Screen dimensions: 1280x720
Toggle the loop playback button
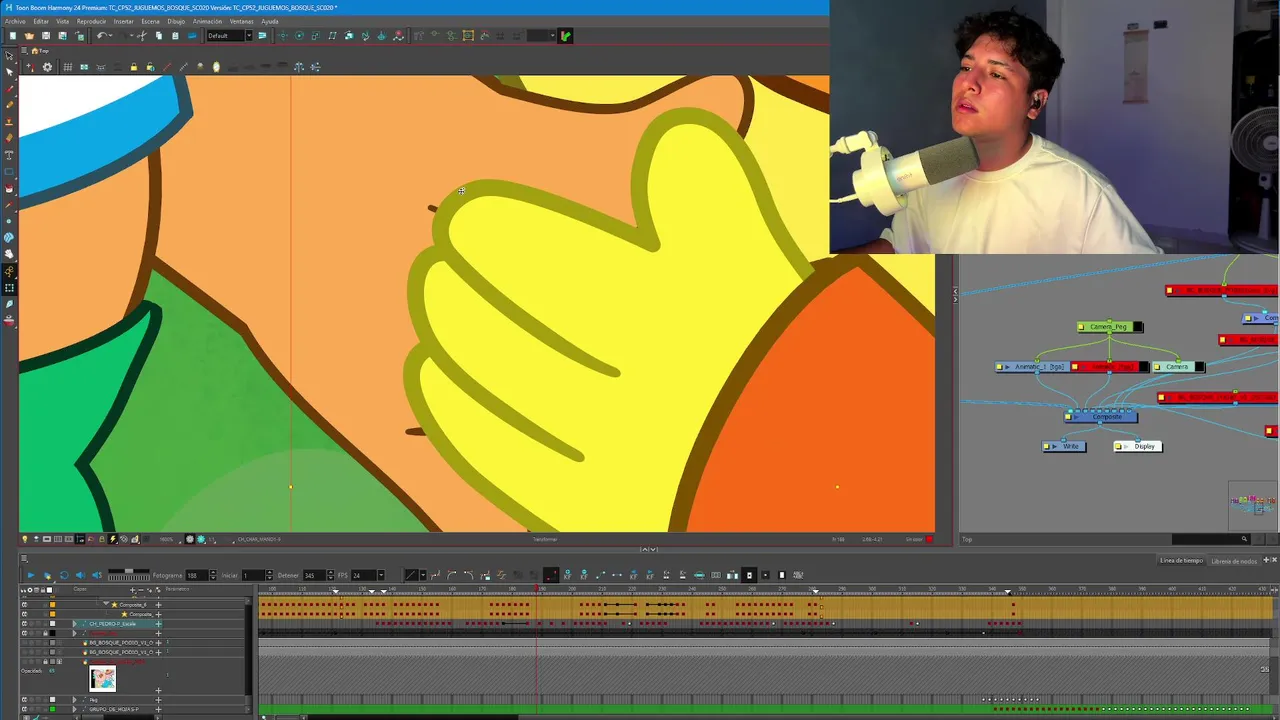(x=64, y=574)
